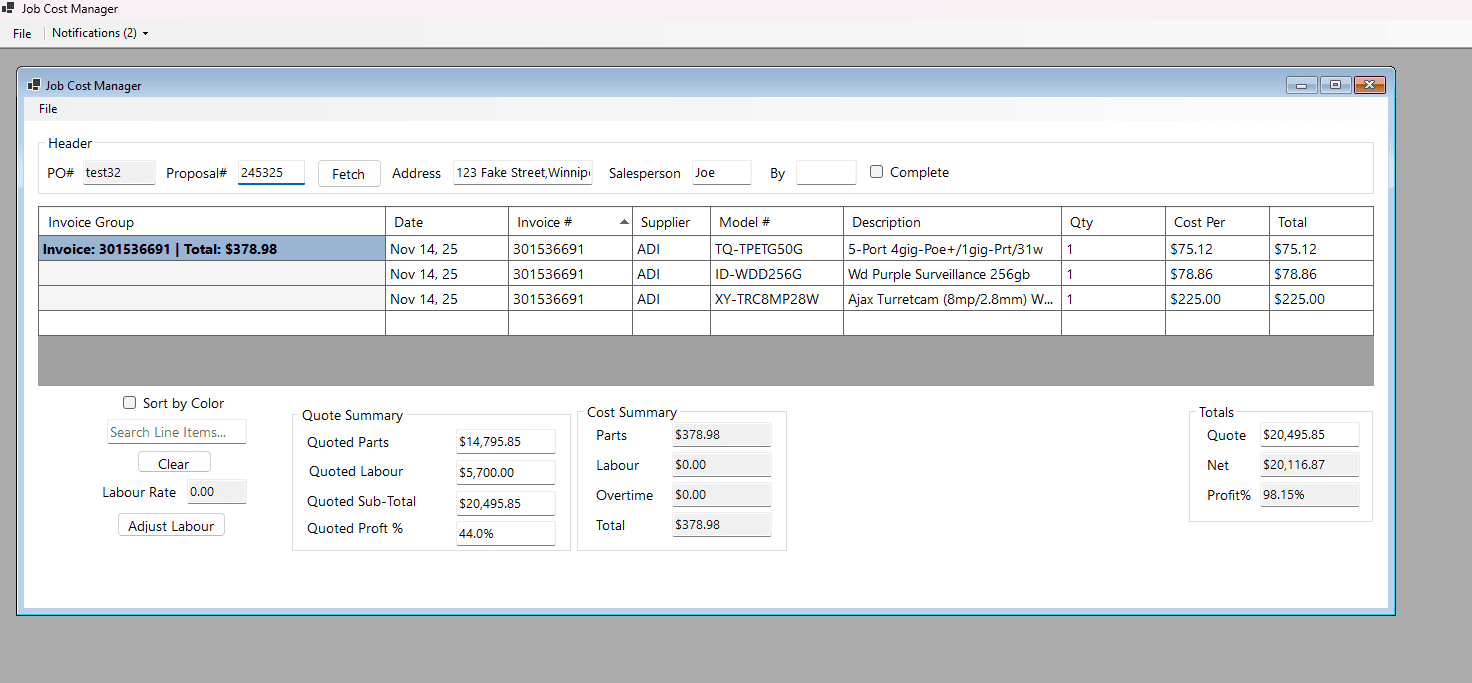Focus the Proposal# input field
Screen dimensions: 1472x683
coord(271,173)
